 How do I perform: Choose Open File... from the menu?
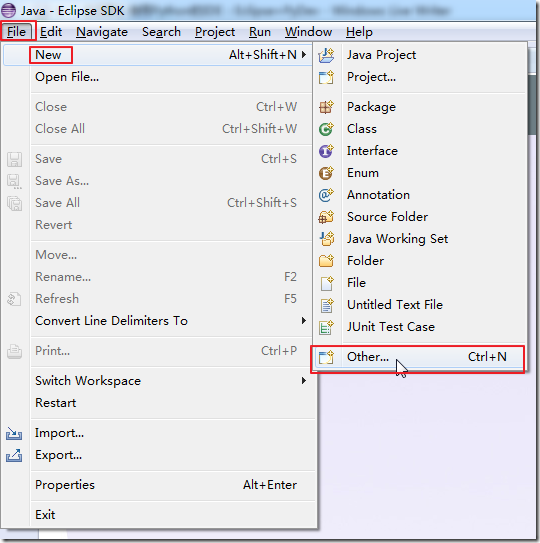click(158, 77)
